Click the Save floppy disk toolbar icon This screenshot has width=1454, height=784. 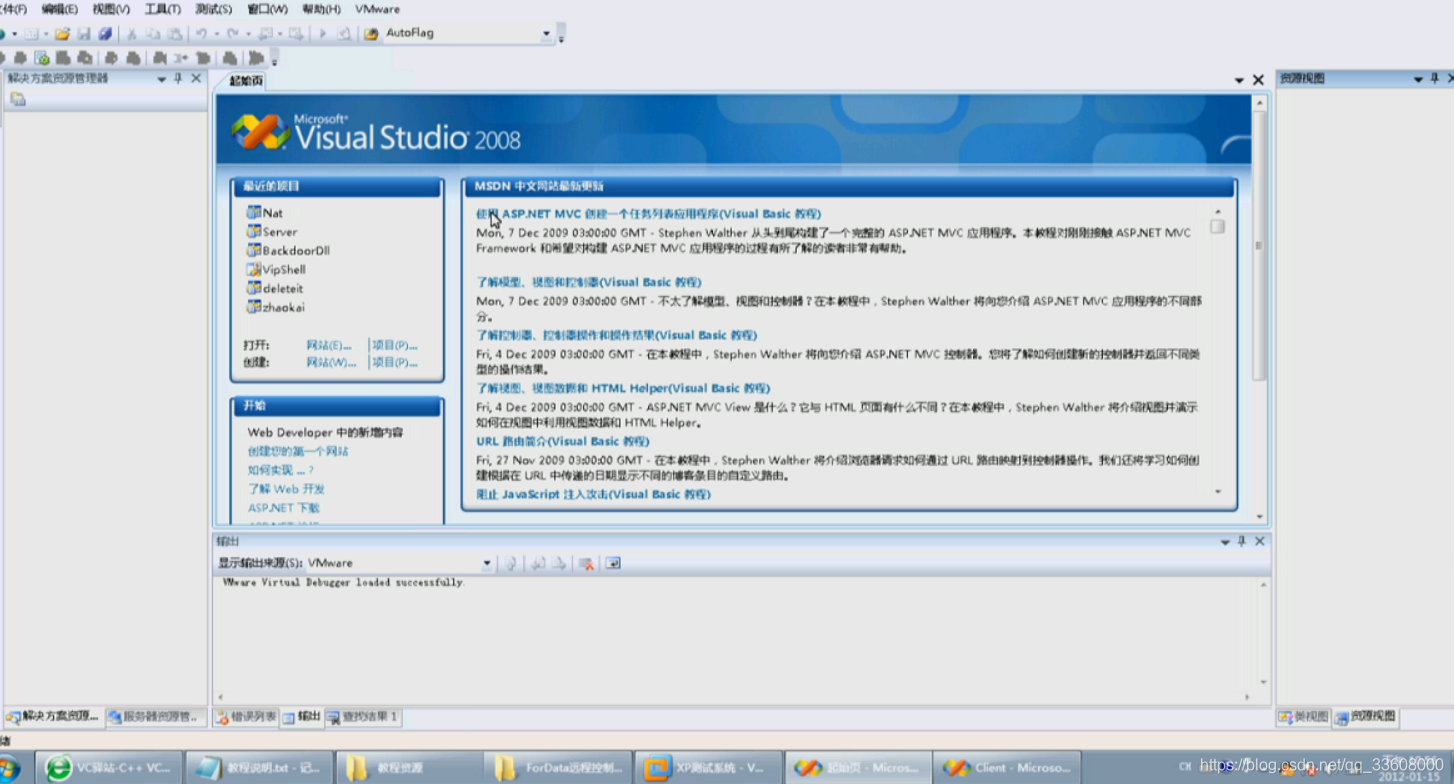click(84, 33)
